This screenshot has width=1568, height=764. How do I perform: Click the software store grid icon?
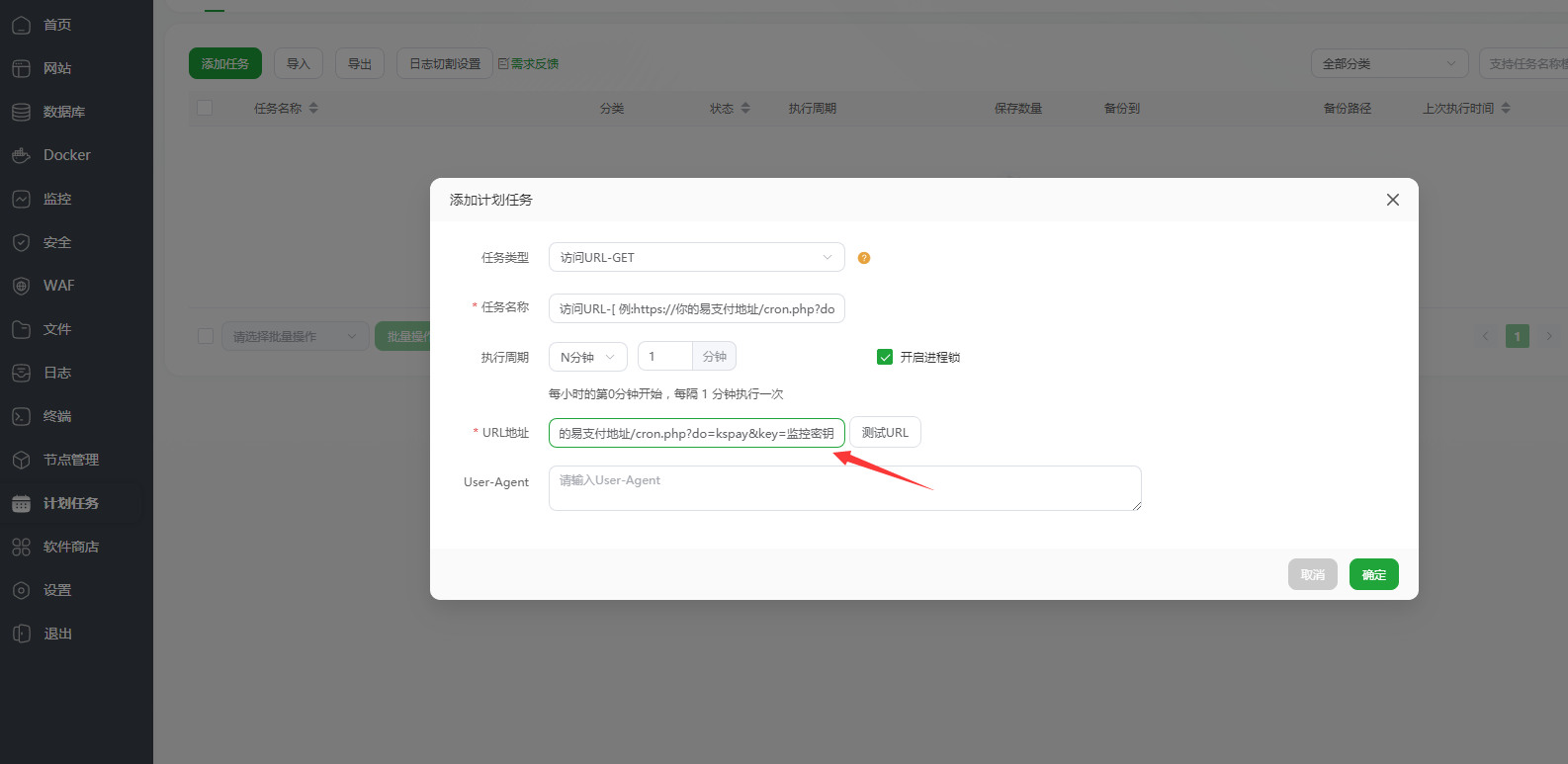click(x=21, y=547)
